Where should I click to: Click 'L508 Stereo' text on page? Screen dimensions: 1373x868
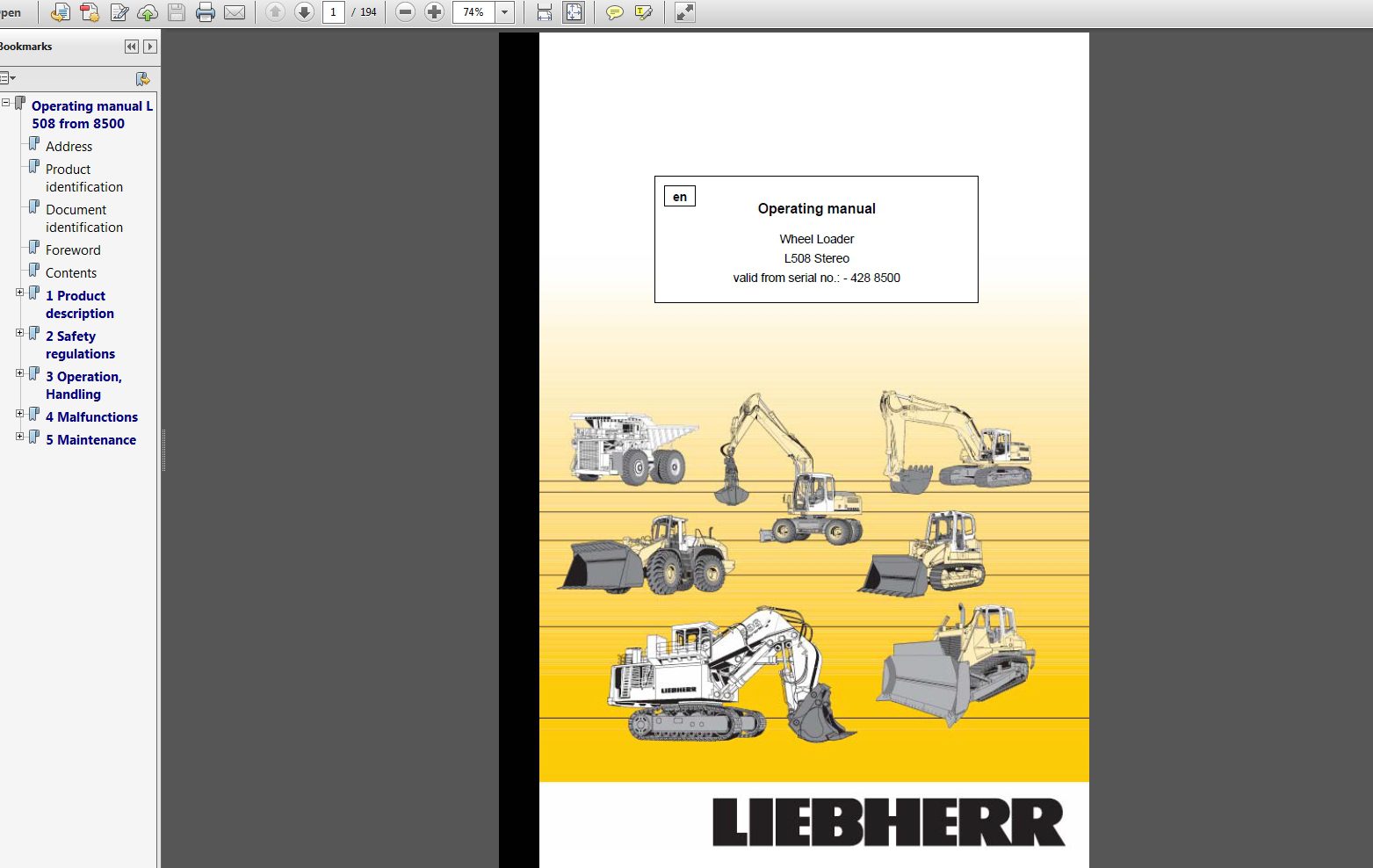click(x=817, y=258)
